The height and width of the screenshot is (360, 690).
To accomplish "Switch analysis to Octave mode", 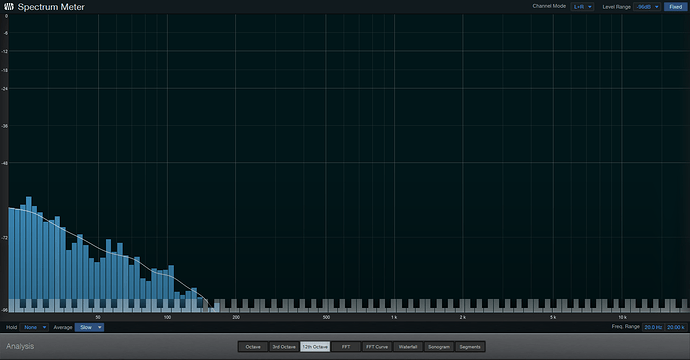I will (x=253, y=347).
